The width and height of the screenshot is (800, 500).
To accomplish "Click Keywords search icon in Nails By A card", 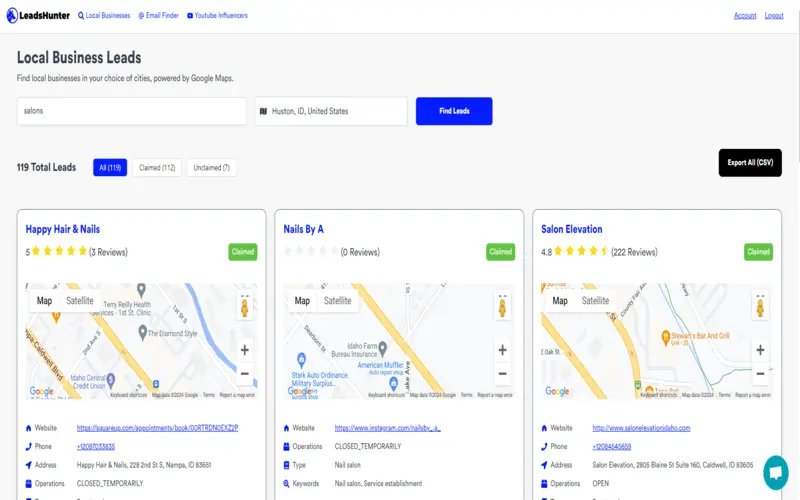I will 286,483.
